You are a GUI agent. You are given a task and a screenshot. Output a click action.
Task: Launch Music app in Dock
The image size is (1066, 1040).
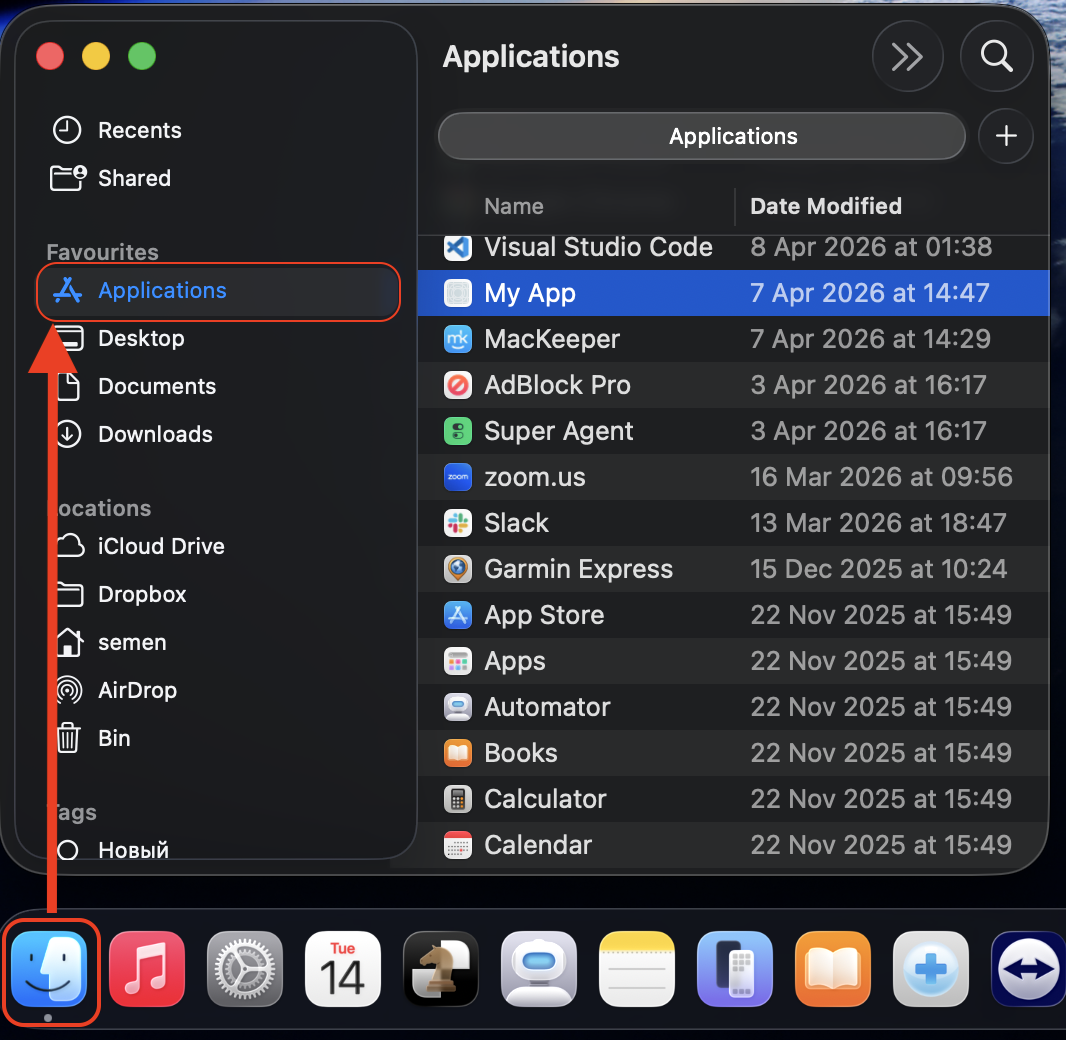click(x=147, y=969)
